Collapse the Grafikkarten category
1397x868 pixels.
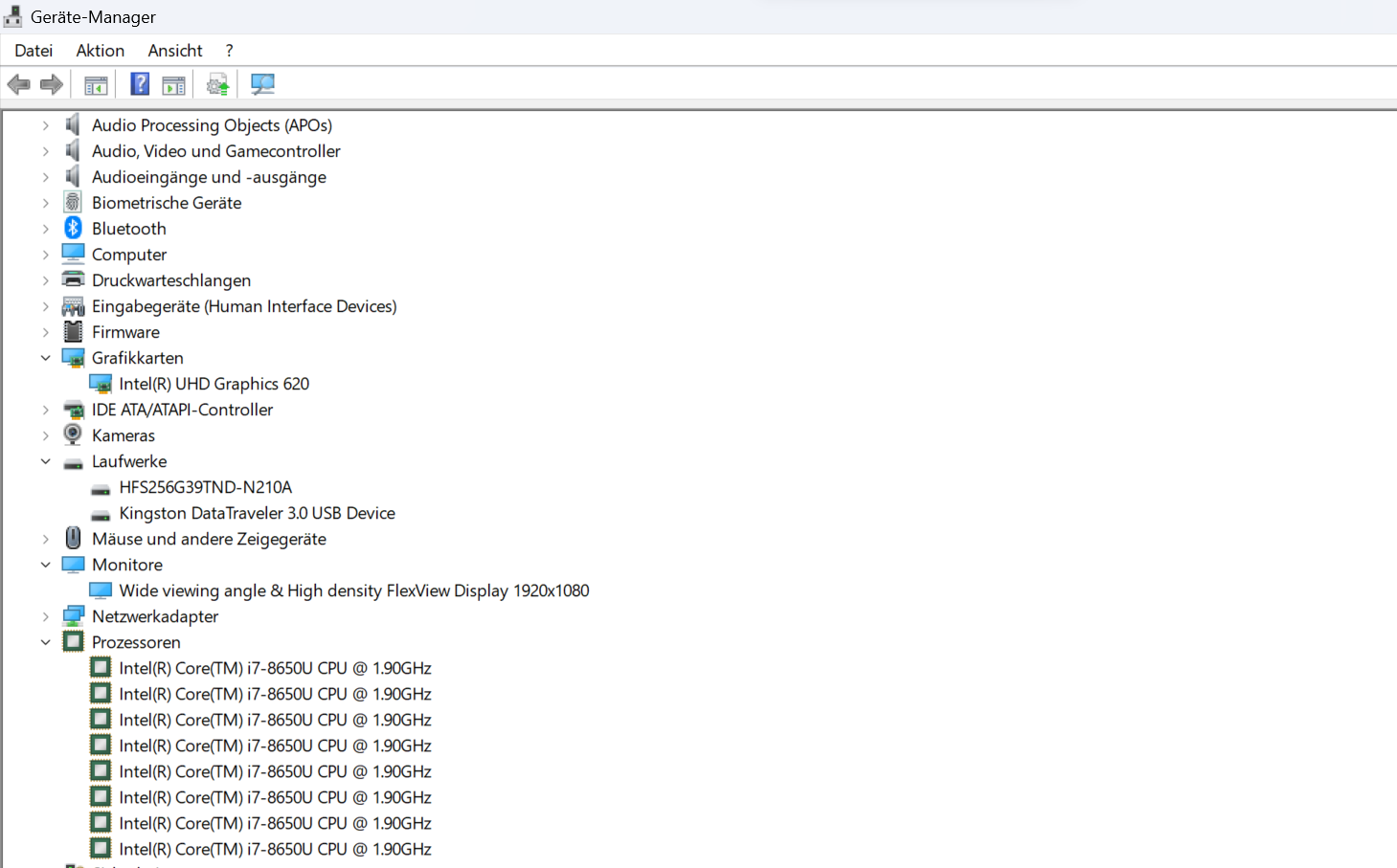point(45,358)
